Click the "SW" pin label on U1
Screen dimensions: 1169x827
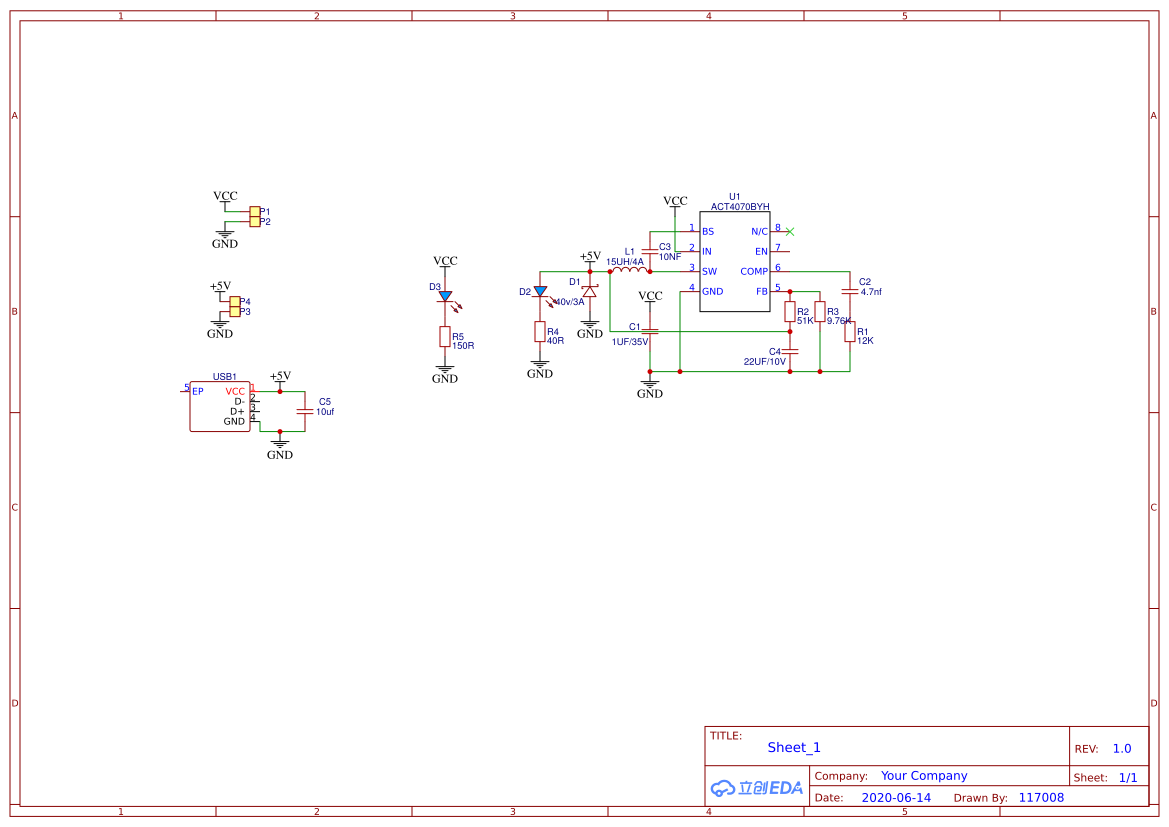point(709,271)
